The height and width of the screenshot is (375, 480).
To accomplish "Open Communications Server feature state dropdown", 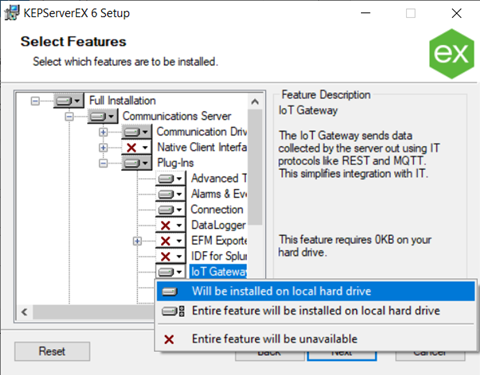I will click(x=102, y=116).
